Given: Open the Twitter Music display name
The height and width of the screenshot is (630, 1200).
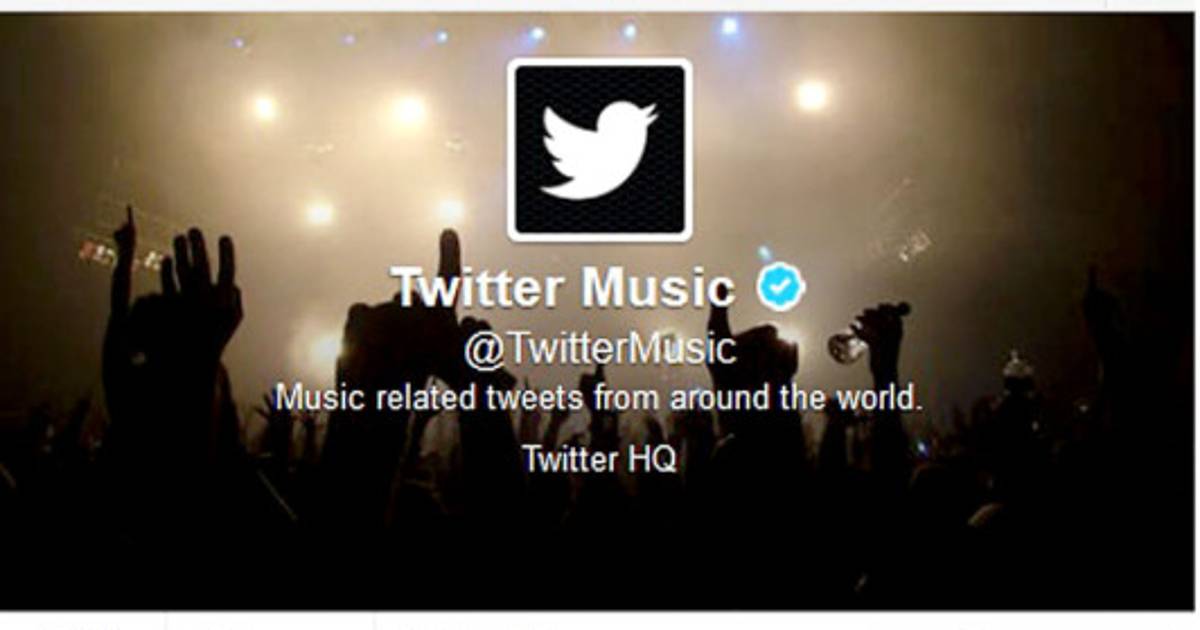Looking at the screenshot, I should coord(563,288).
